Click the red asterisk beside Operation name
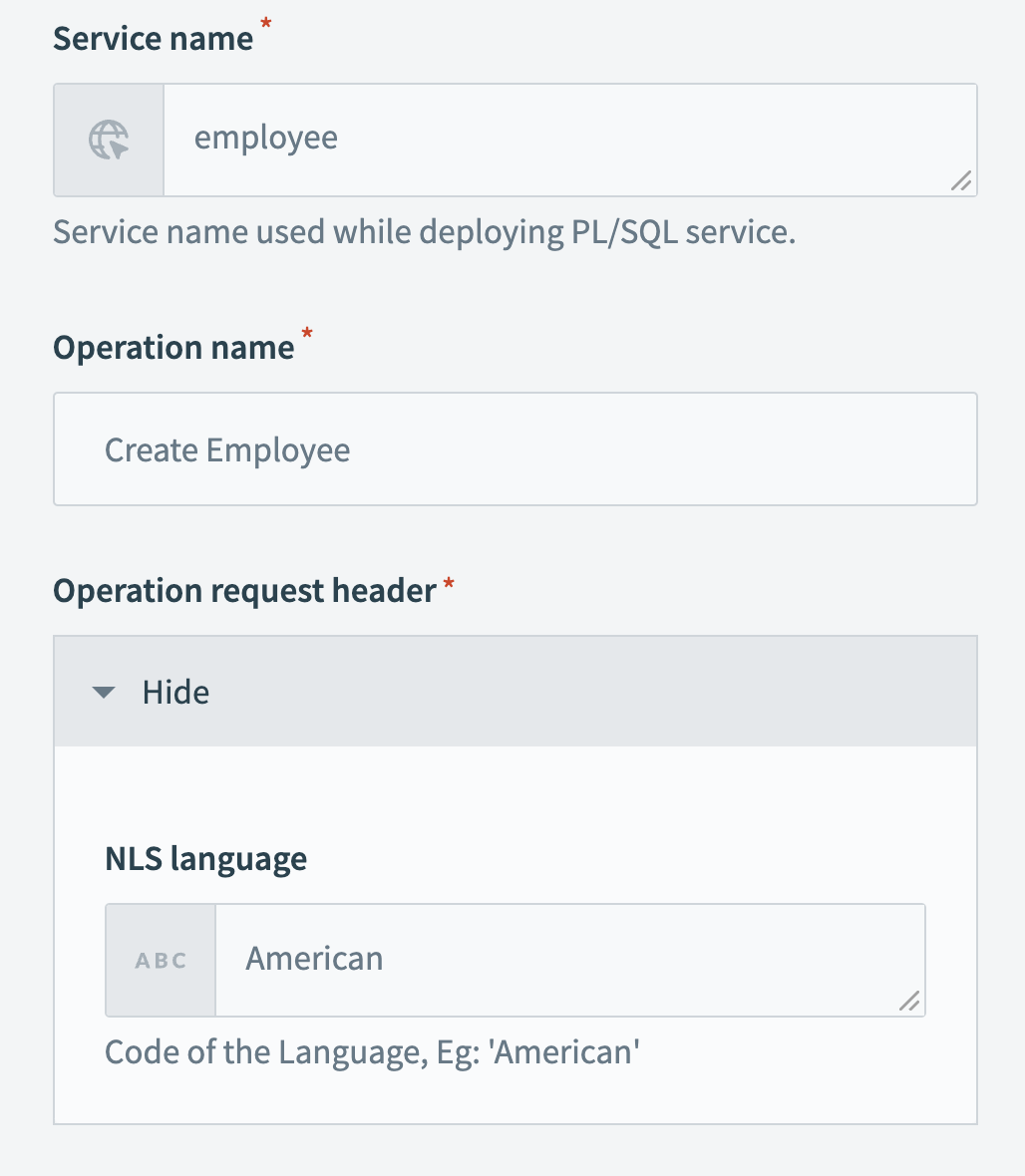1025x1176 pixels. 307,334
